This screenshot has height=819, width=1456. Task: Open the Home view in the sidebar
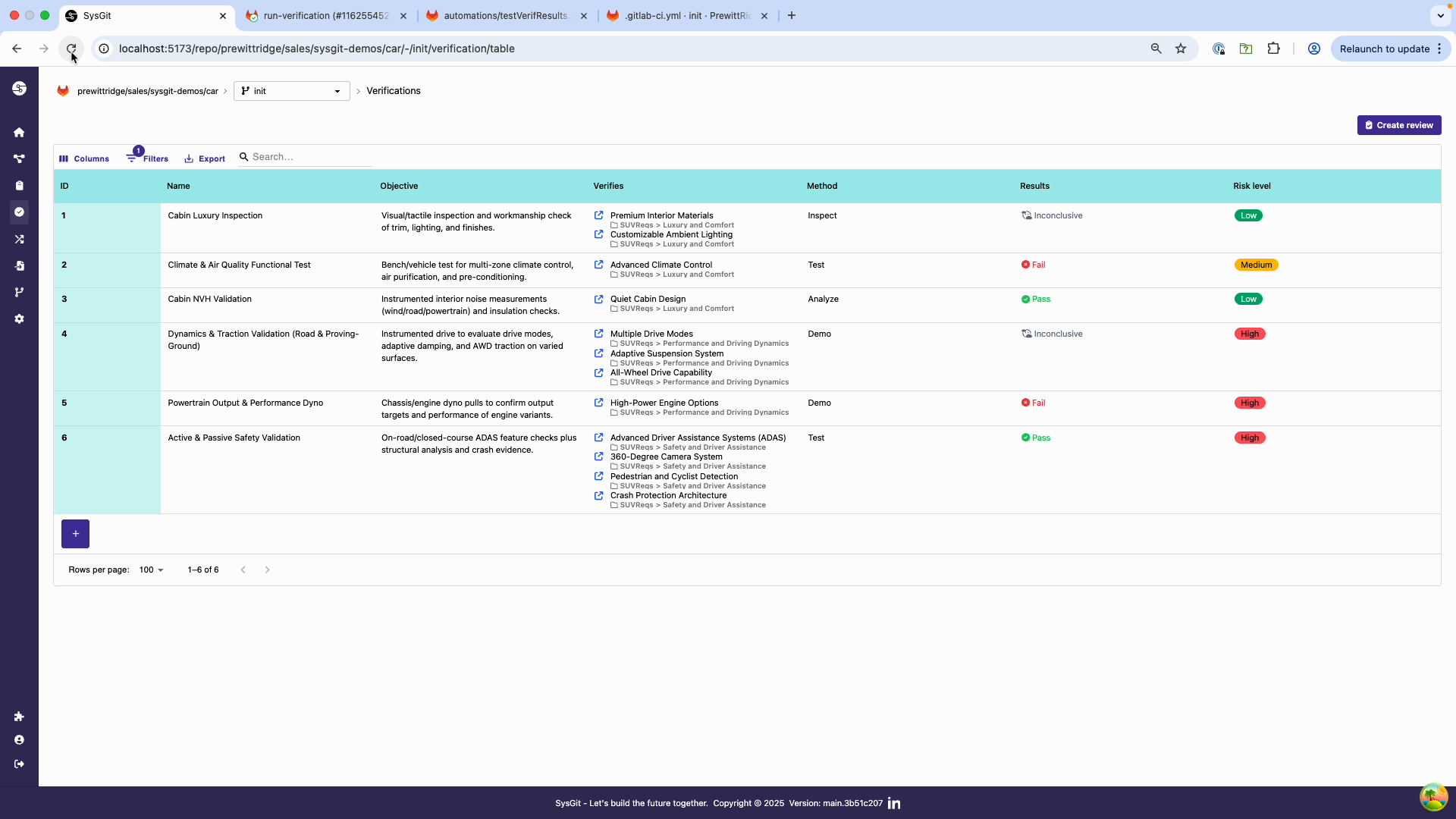click(19, 132)
